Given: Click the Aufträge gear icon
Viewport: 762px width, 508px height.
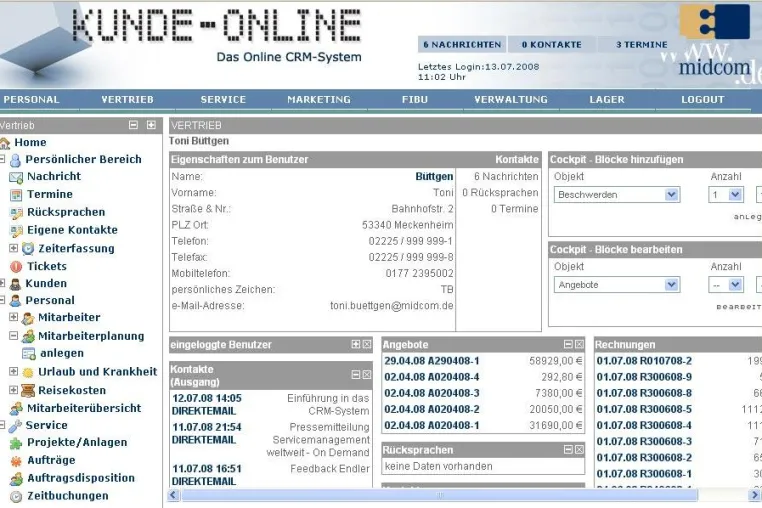Looking at the screenshot, I should click(16, 461).
